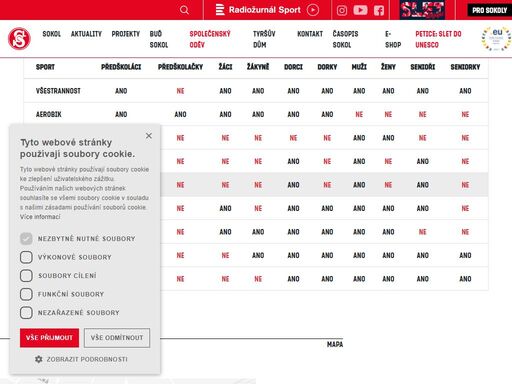Open the search magnifier icon
Screen dimensions: 512x384
184,10
